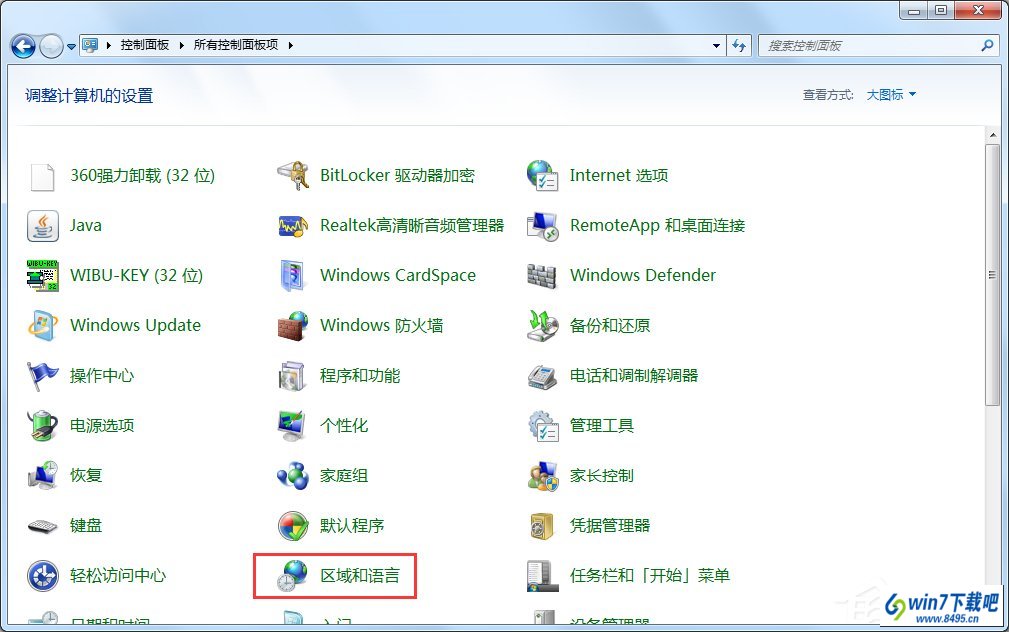
Task: Open the 个性化 text link
Action: 344,425
